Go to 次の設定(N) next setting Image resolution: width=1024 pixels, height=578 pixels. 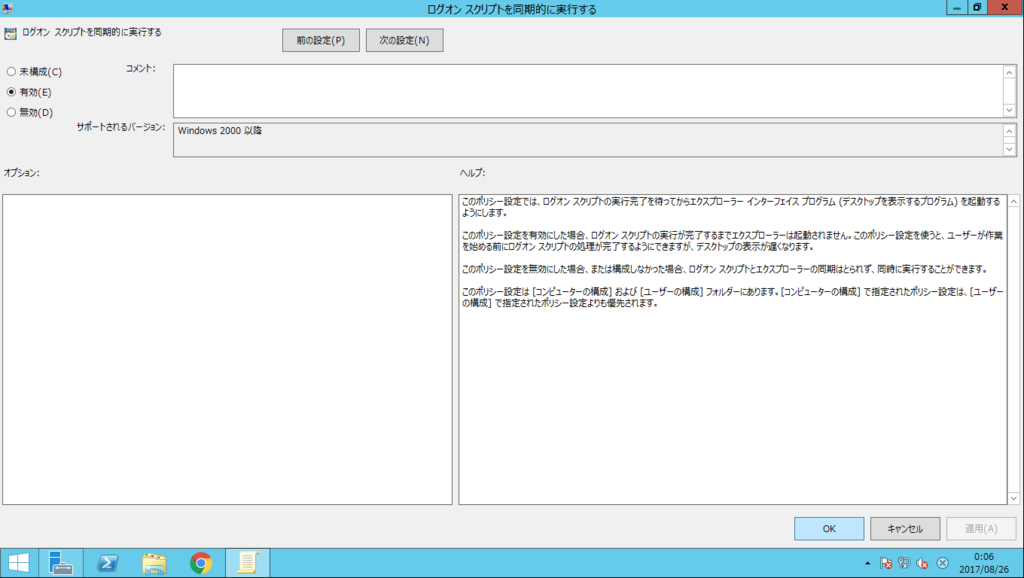click(x=404, y=40)
